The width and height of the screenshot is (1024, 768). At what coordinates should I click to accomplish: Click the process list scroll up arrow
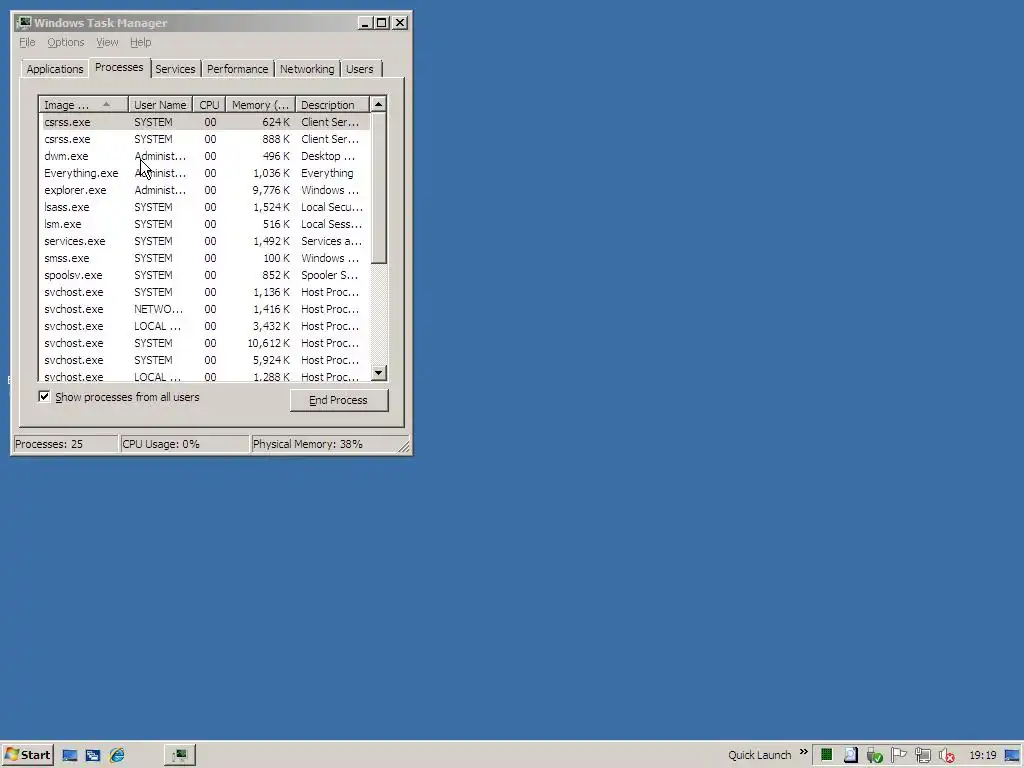point(379,104)
